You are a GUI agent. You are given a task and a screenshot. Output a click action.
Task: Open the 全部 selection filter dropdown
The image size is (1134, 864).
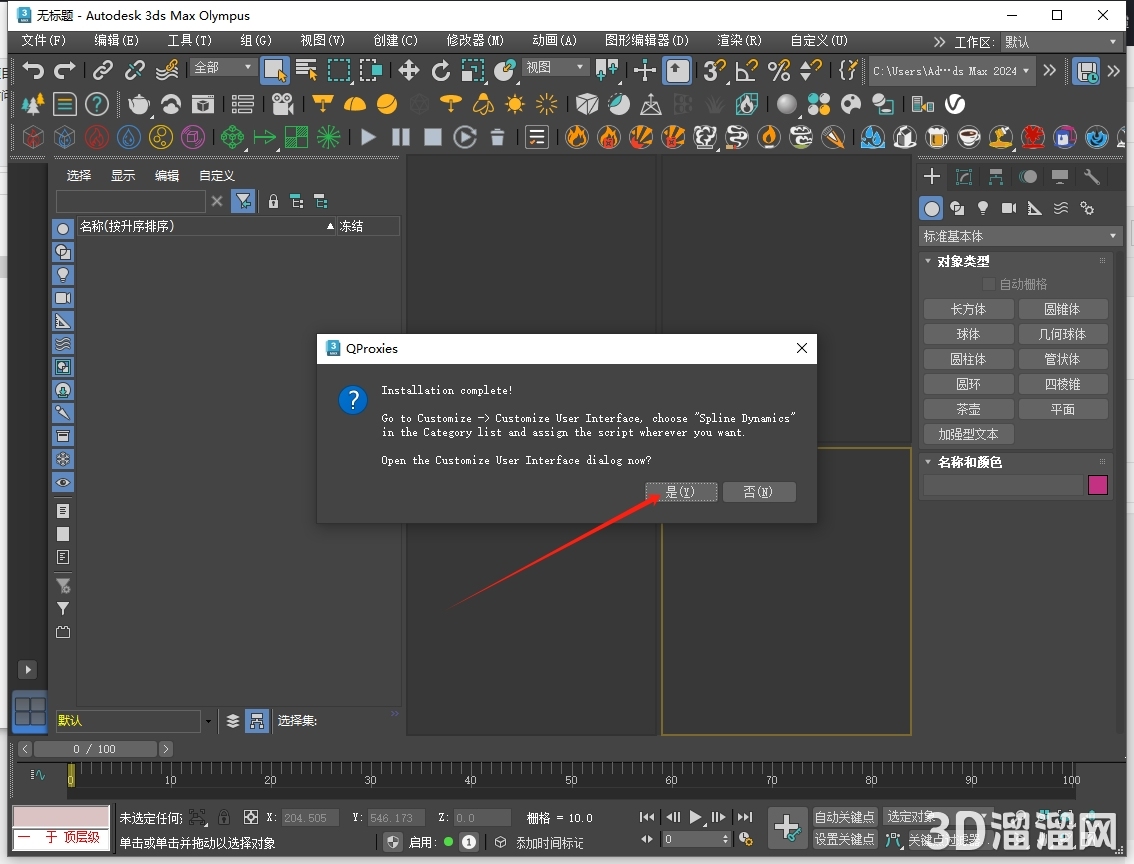(222, 67)
